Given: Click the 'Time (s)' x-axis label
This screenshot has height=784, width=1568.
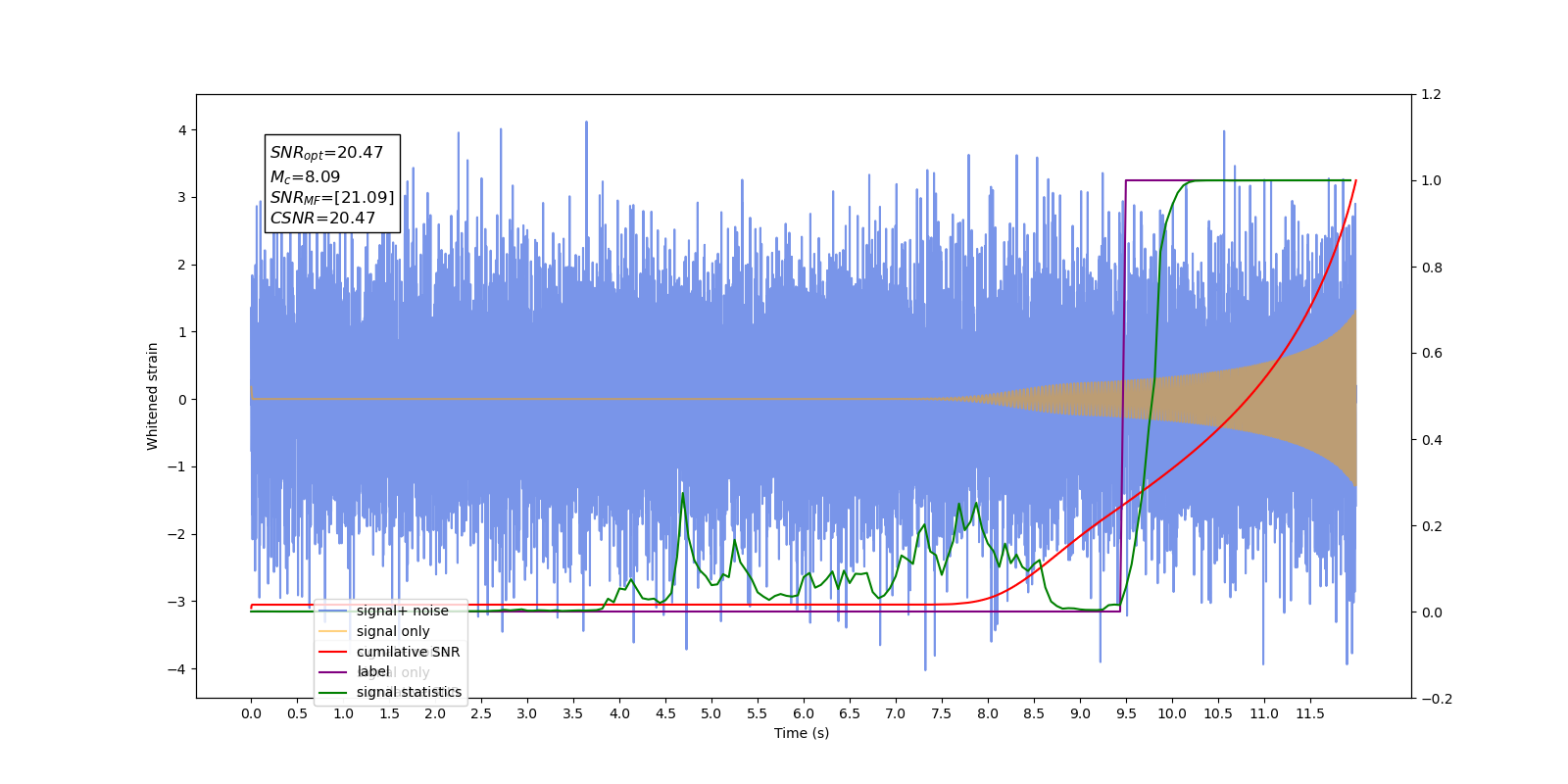Looking at the screenshot, I should [802, 733].
